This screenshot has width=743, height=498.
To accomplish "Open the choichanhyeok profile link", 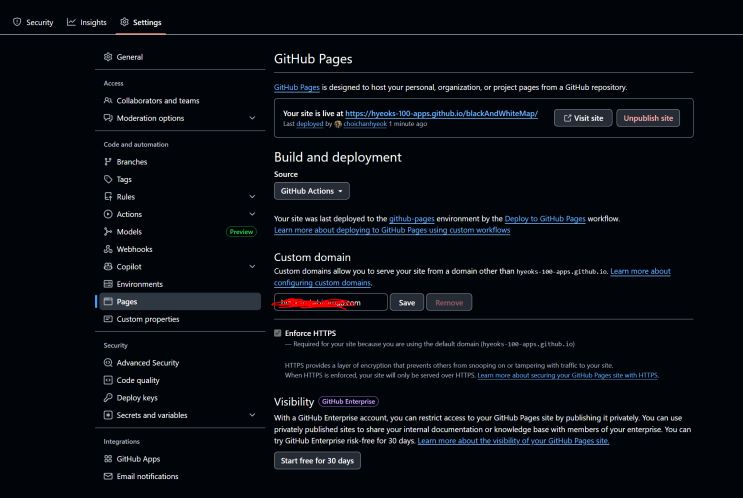I will [365, 124].
